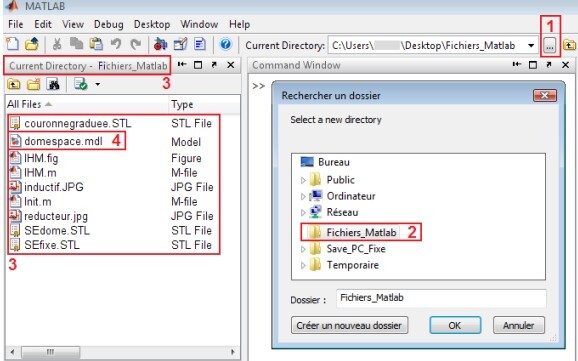This screenshot has width=578, height=361.
Task: Sort by Type column header
Action: [x=182, y=105]
